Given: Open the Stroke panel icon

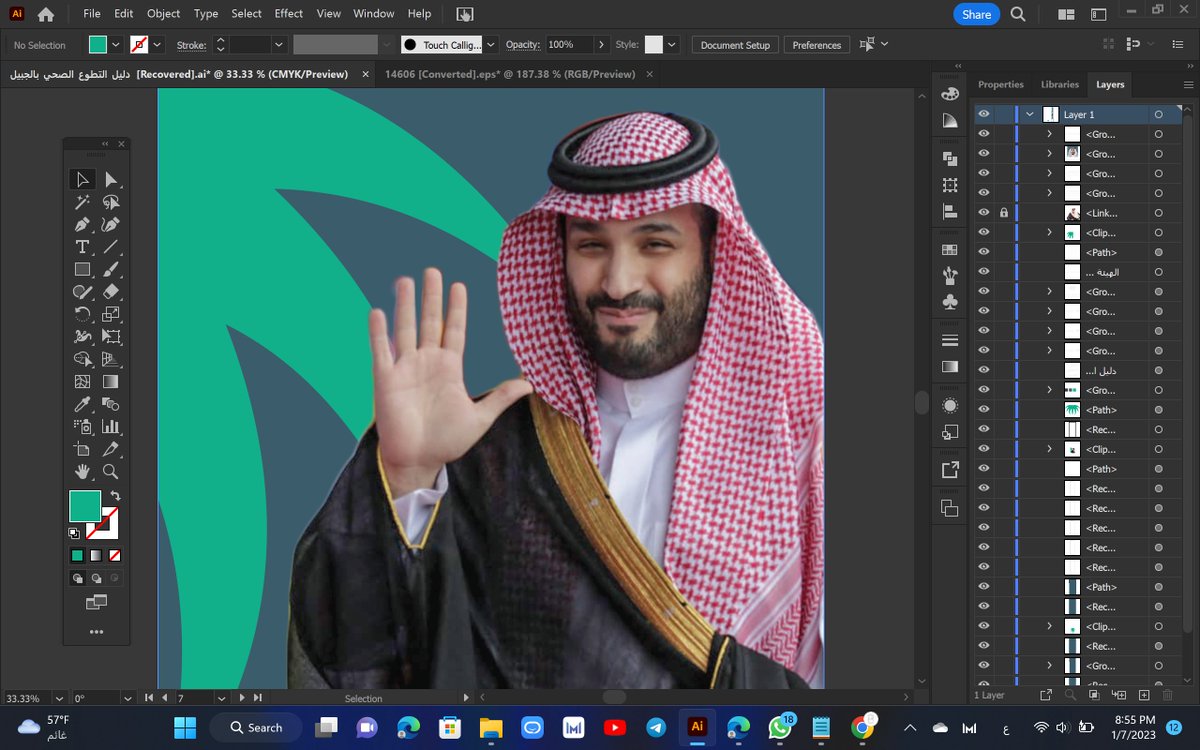Looking at the screenshot, I should click(950, 341).
